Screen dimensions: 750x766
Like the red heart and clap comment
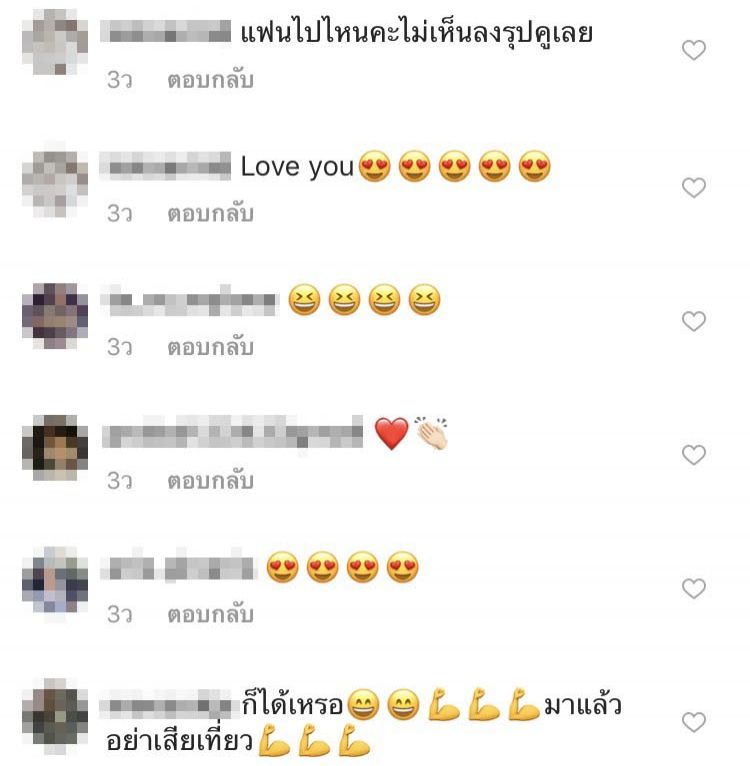694,455
